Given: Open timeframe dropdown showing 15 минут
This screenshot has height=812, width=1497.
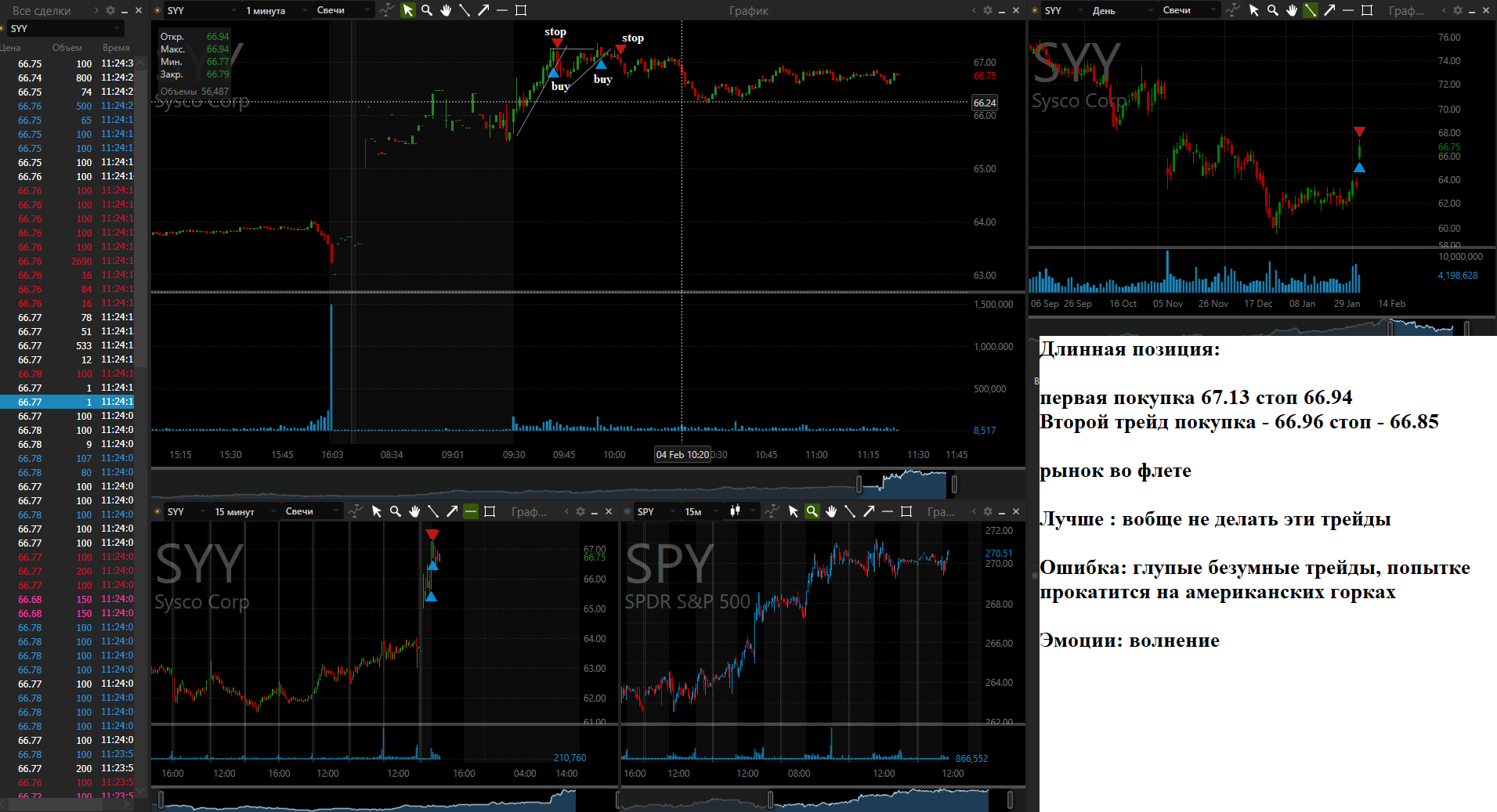Looking at the screenshot, I should pos(244,511).
